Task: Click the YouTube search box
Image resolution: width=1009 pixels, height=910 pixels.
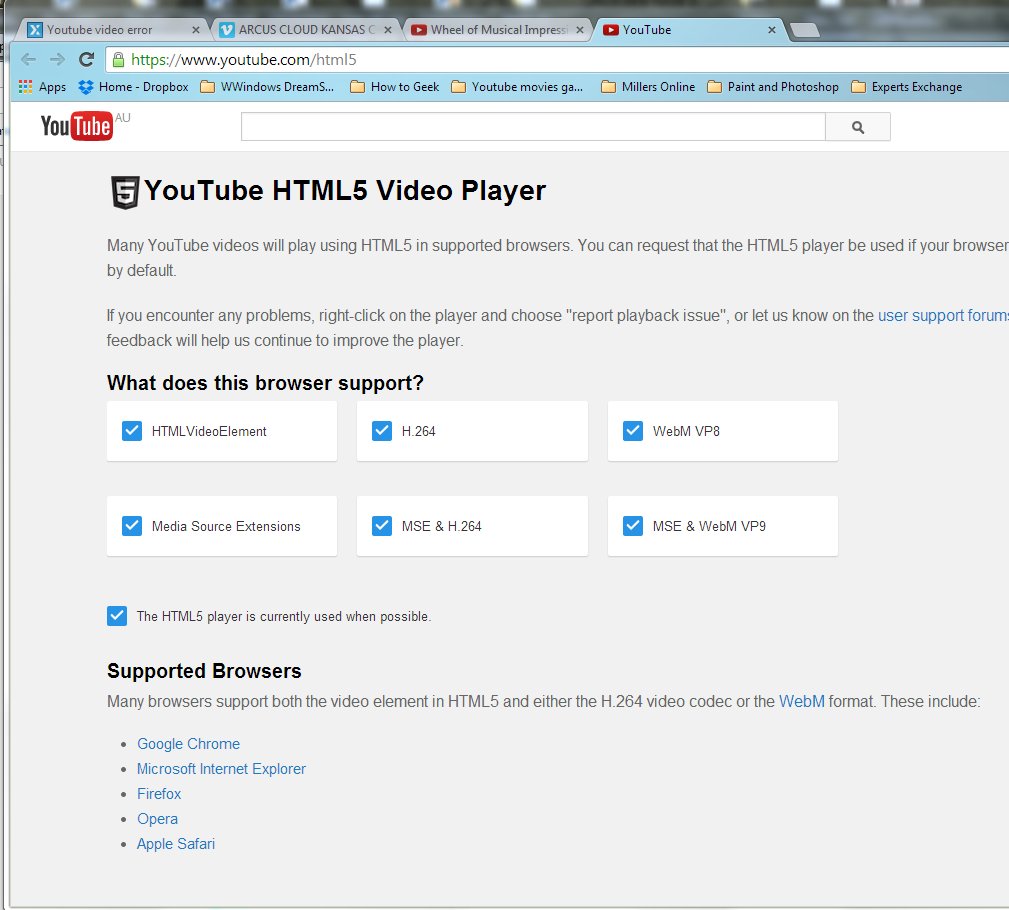Action: 533,127
